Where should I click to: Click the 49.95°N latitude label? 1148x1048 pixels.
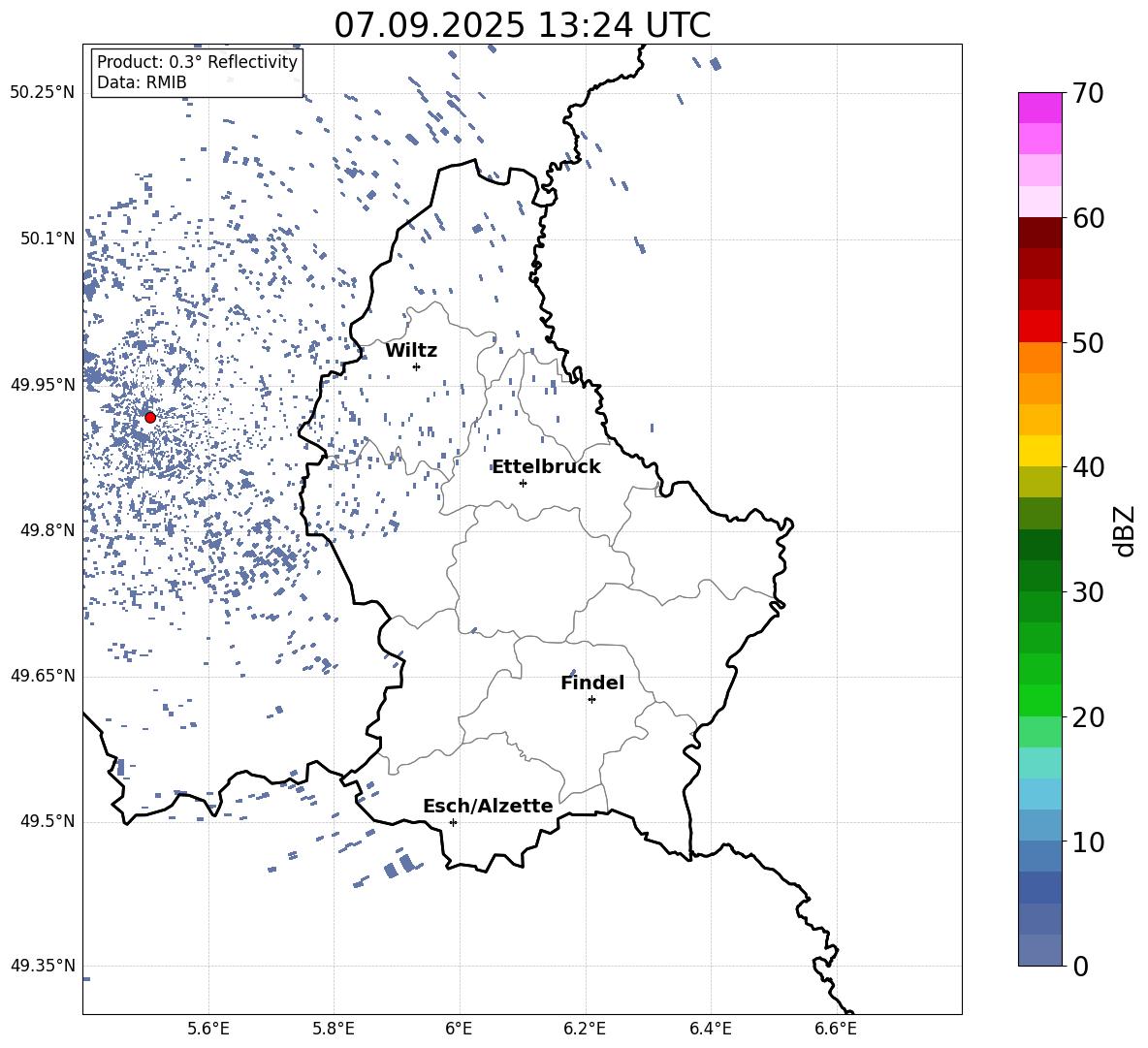tap(43, 384)
